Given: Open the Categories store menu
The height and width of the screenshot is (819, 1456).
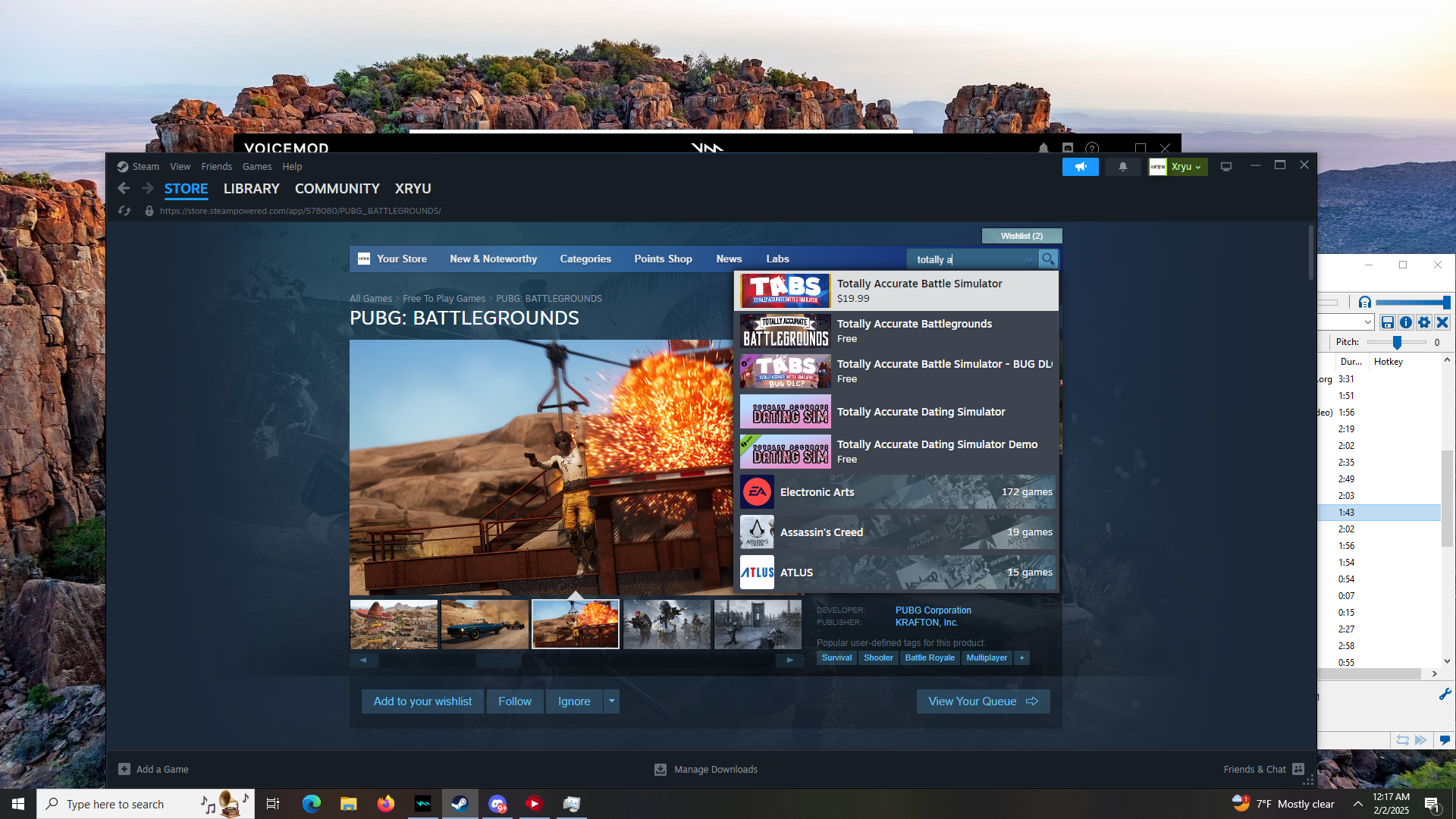Looking at the screenshot, I should coord(585,259).
